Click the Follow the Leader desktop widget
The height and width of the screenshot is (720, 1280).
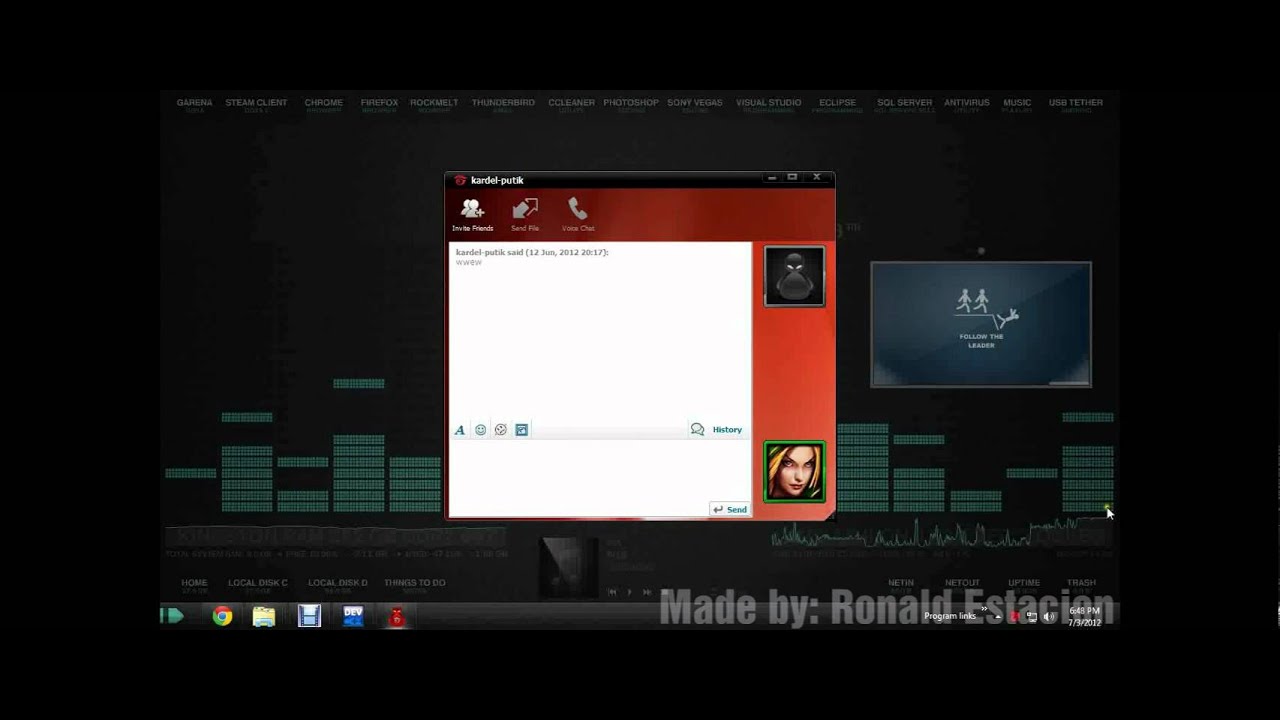pos(981,324)
